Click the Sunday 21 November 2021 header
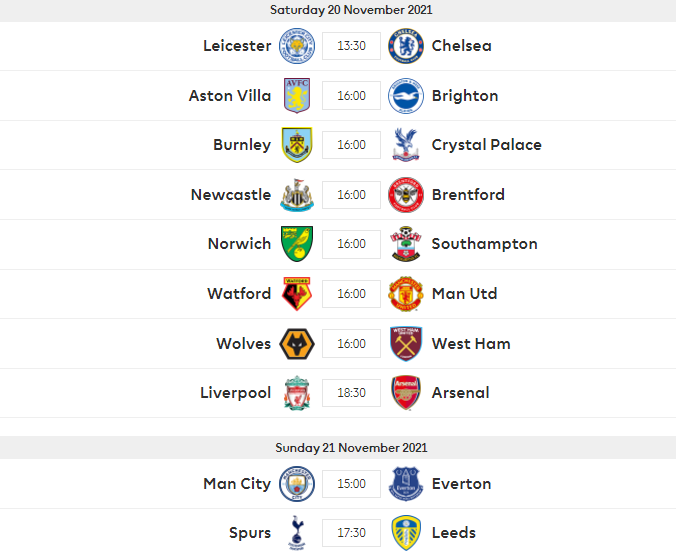The width and height of the screenshot is (676, 555). coord(351,448)
